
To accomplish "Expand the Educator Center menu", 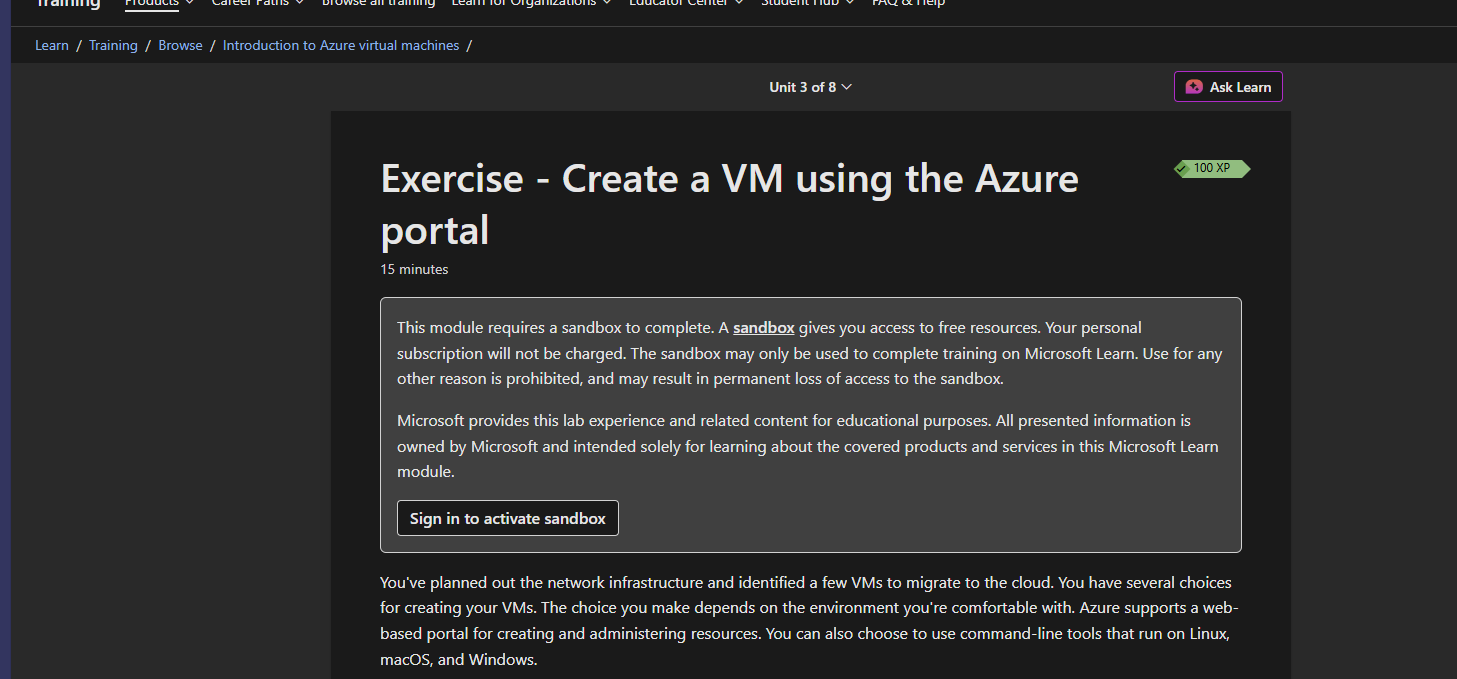I will (686, 3).
